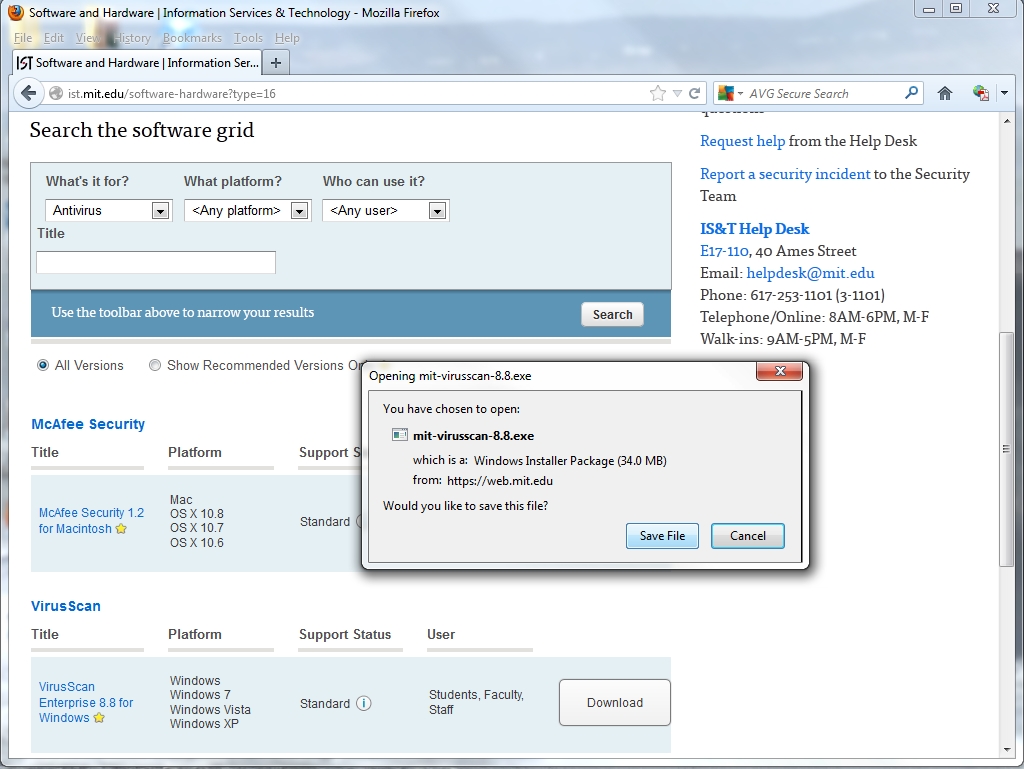Click into the Title search text field
The width and height of the screenshot is (1024, 769).
tap(156, 262)
